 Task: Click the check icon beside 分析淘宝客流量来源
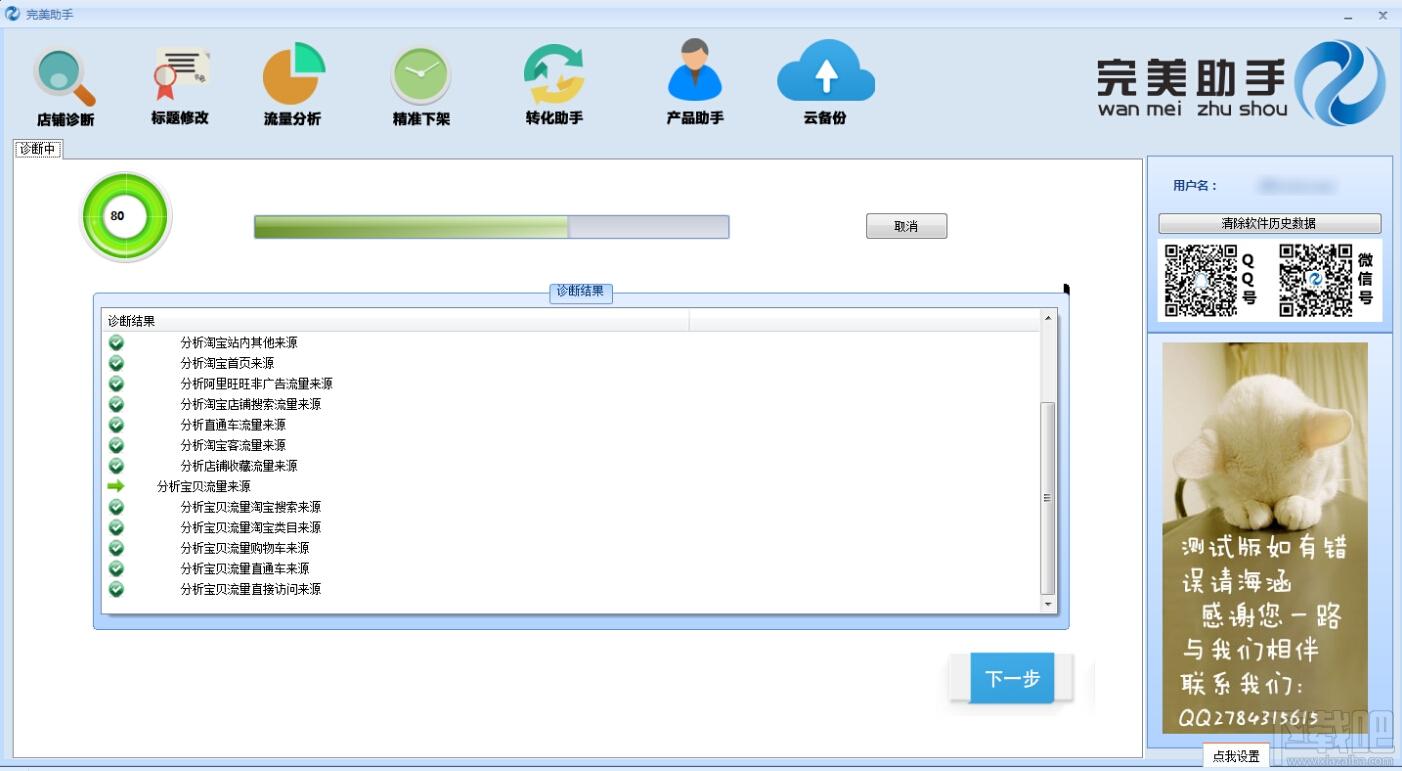click(116, 445)
